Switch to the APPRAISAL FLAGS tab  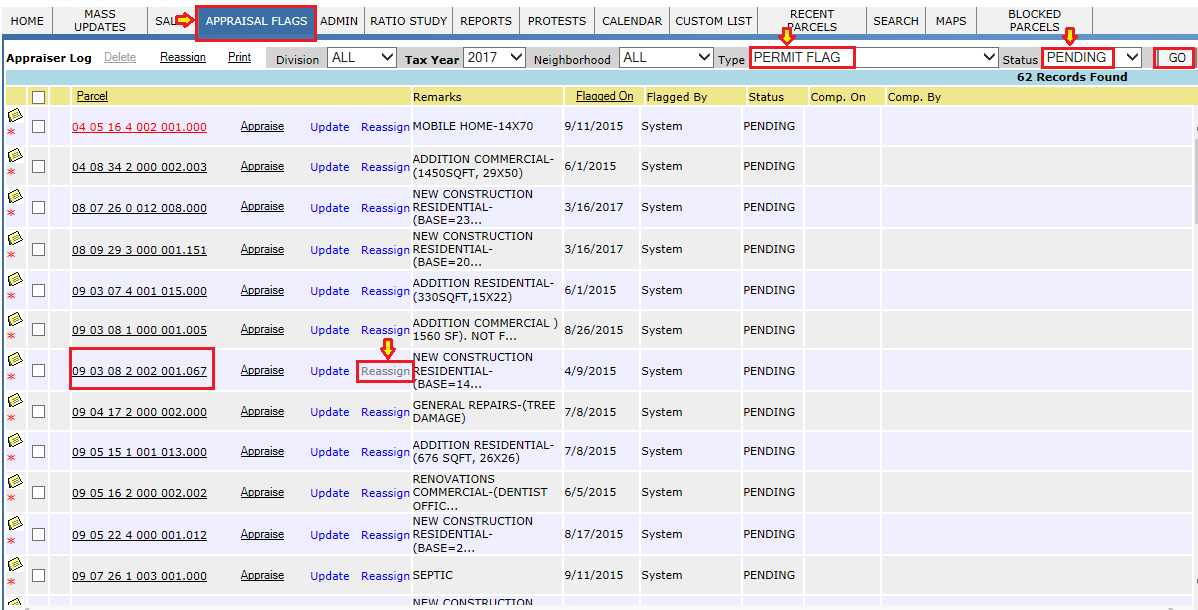pyautogui.click(x=256, y=21)
